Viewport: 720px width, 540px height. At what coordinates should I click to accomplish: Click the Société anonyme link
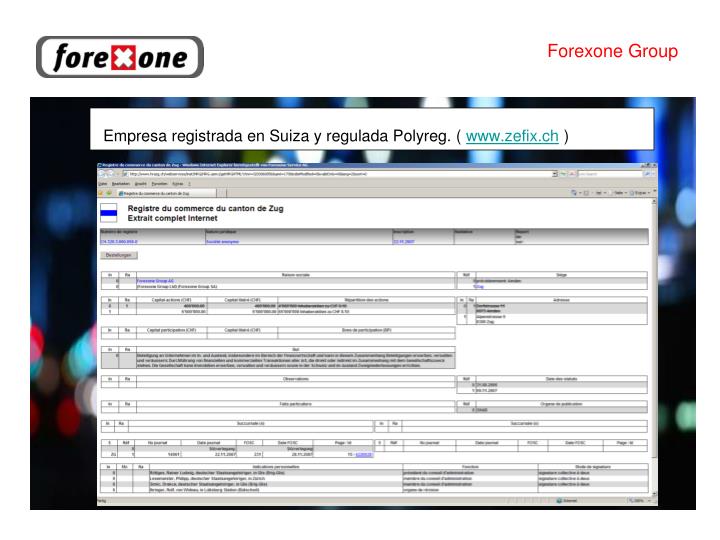[x=222, y=242]
